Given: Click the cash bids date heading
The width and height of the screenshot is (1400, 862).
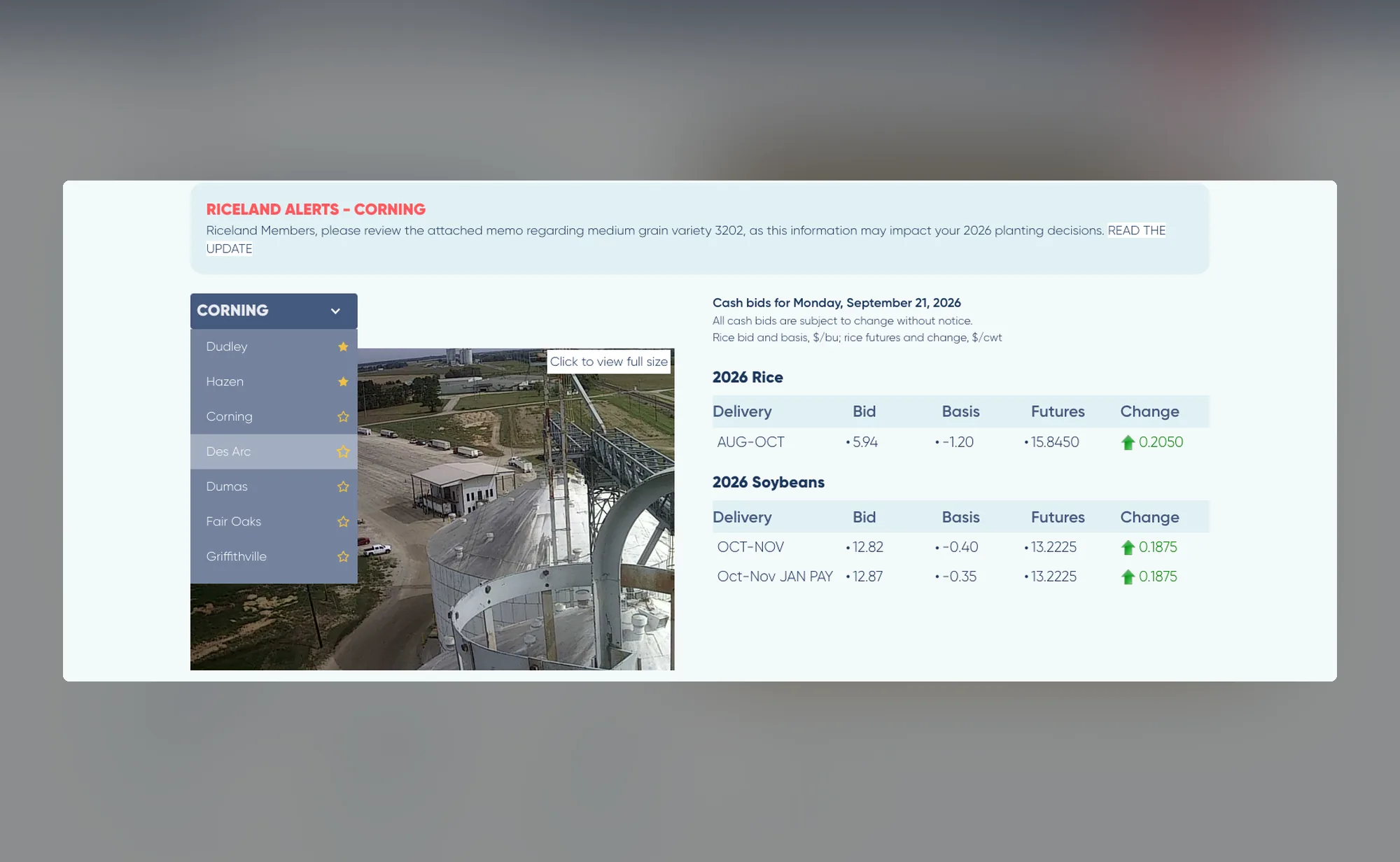Looking at the screenshot, I should [x=836, y=303].
